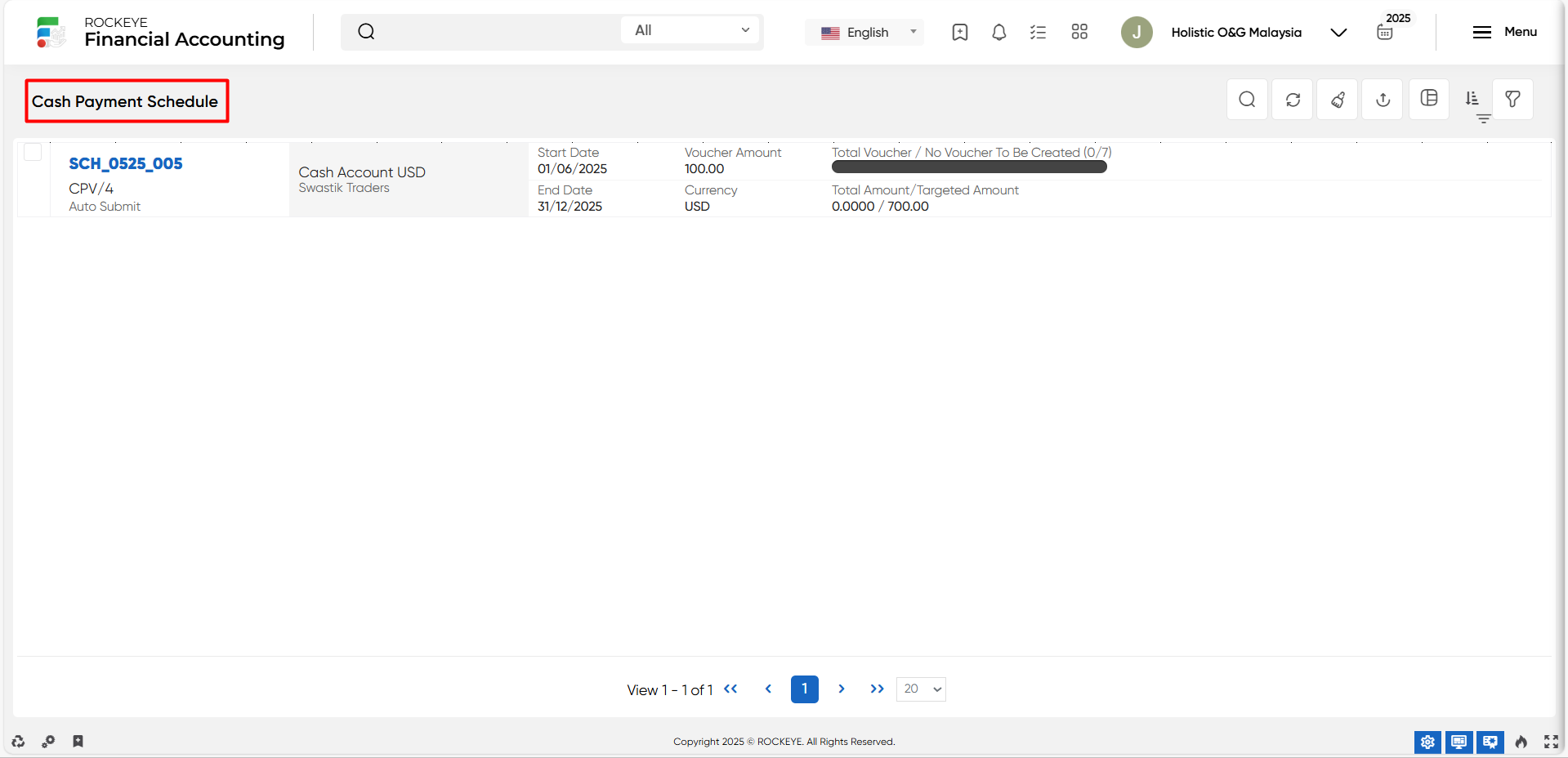
Task: Click the filter funnel icon
Action: 1512,100
